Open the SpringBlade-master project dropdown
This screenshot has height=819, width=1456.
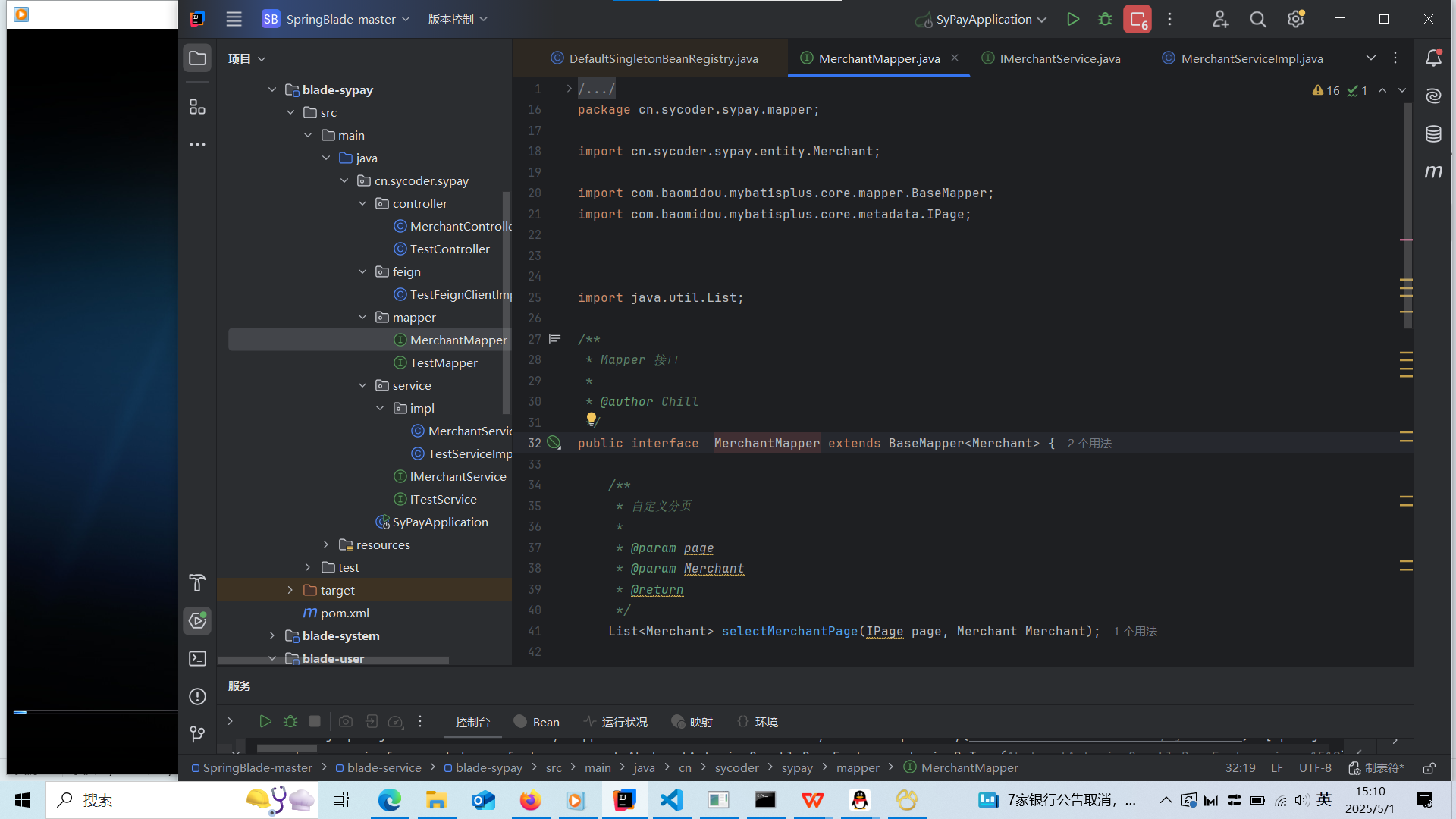tap(336, 20)
